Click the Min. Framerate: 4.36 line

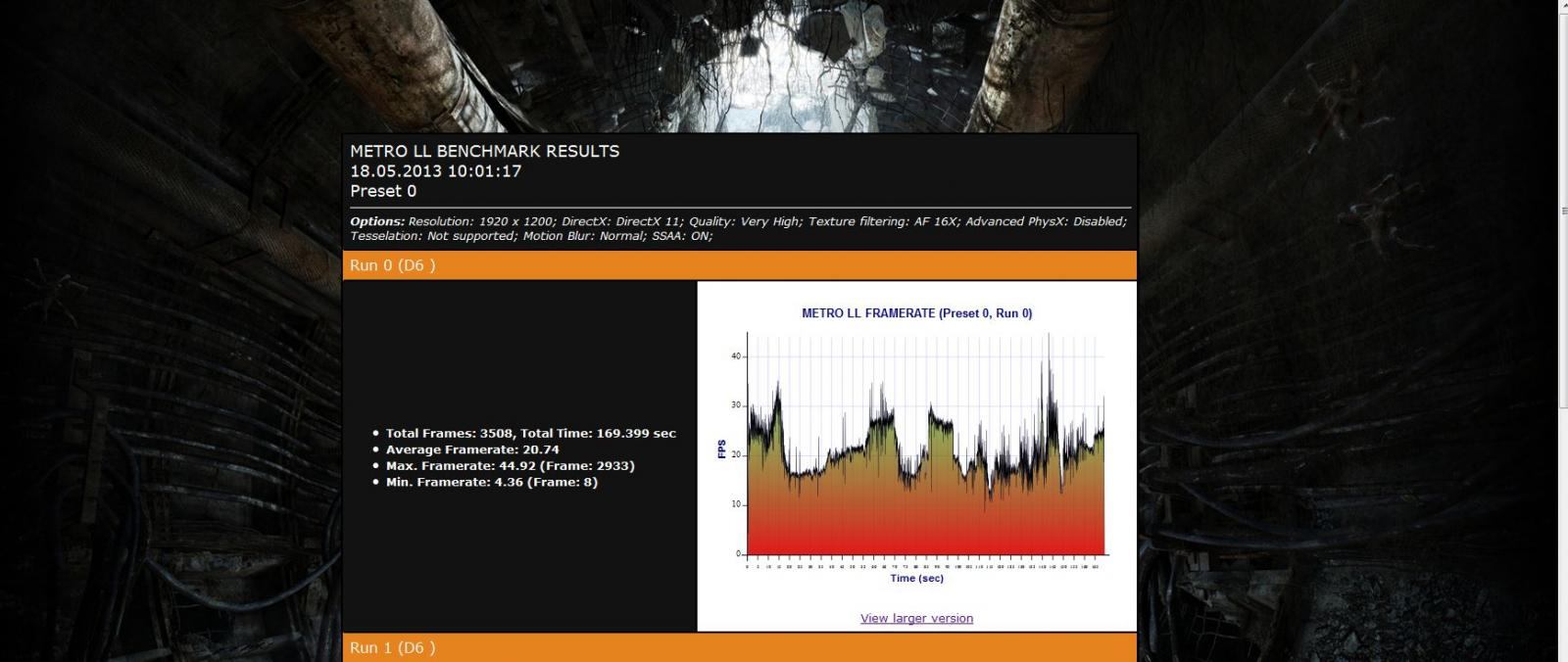pos(491,482)
